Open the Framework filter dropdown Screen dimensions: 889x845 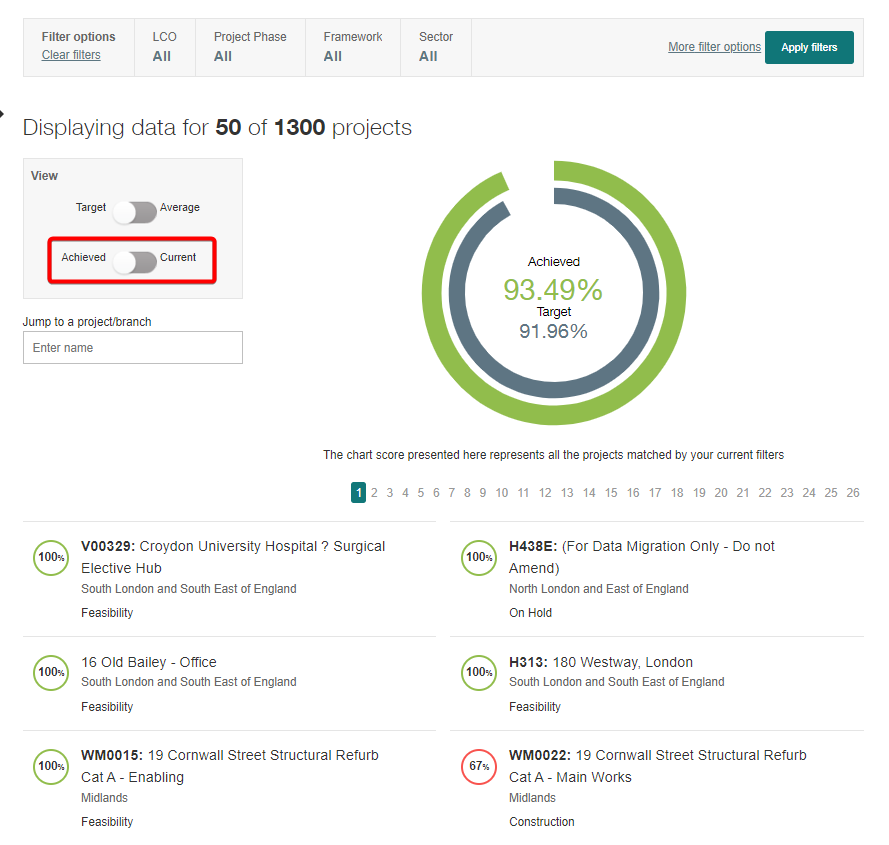(353, 47)
